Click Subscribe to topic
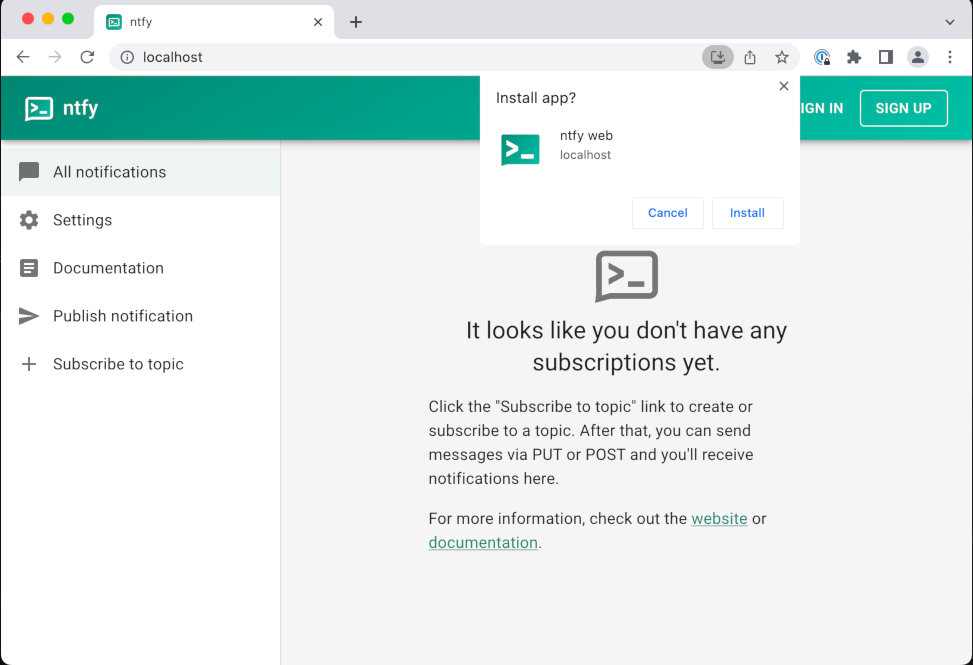The width and height of the screenshot is (973, 665). tap(118, 364)
